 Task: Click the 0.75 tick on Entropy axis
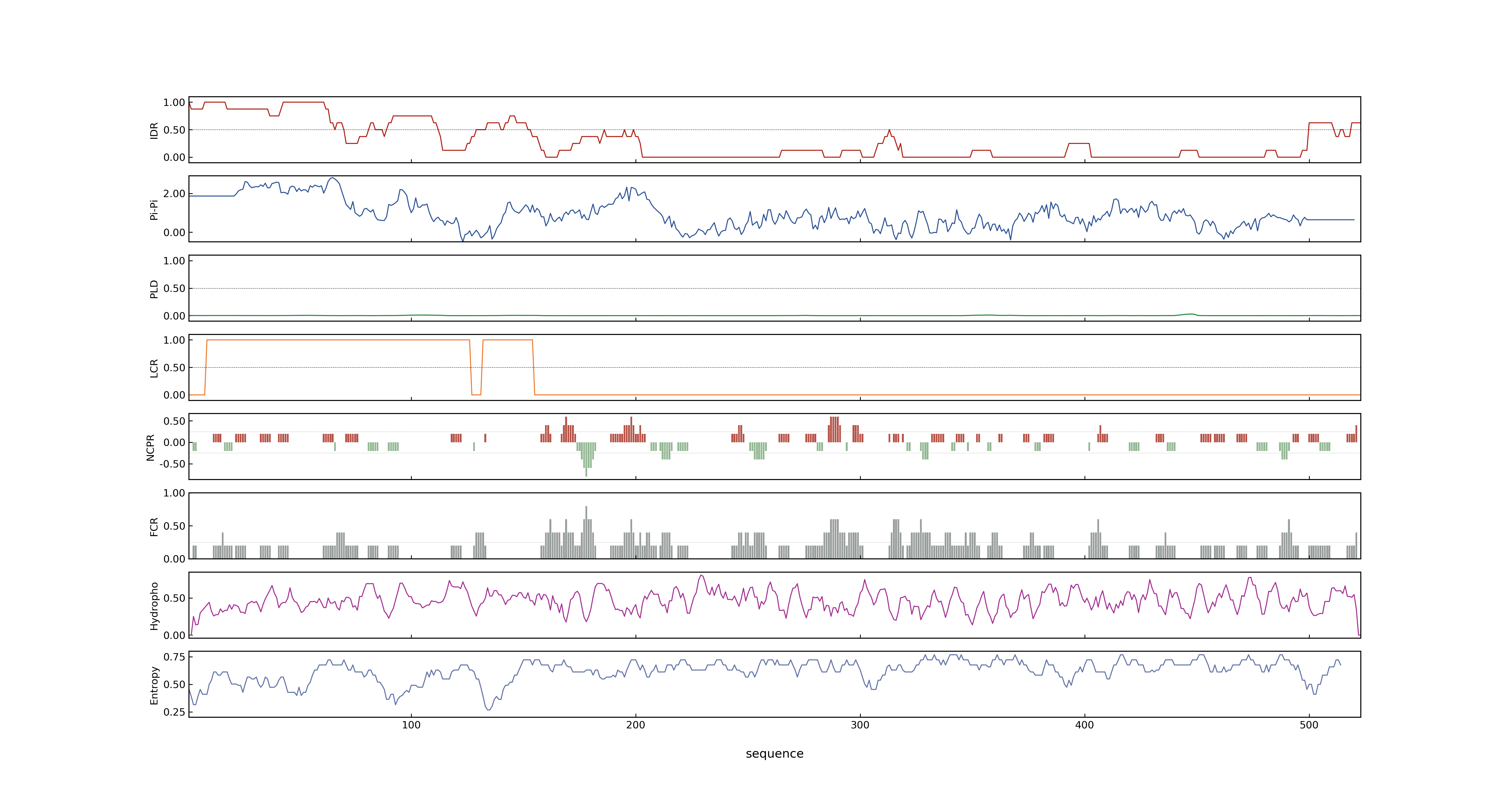coord(174,657)
